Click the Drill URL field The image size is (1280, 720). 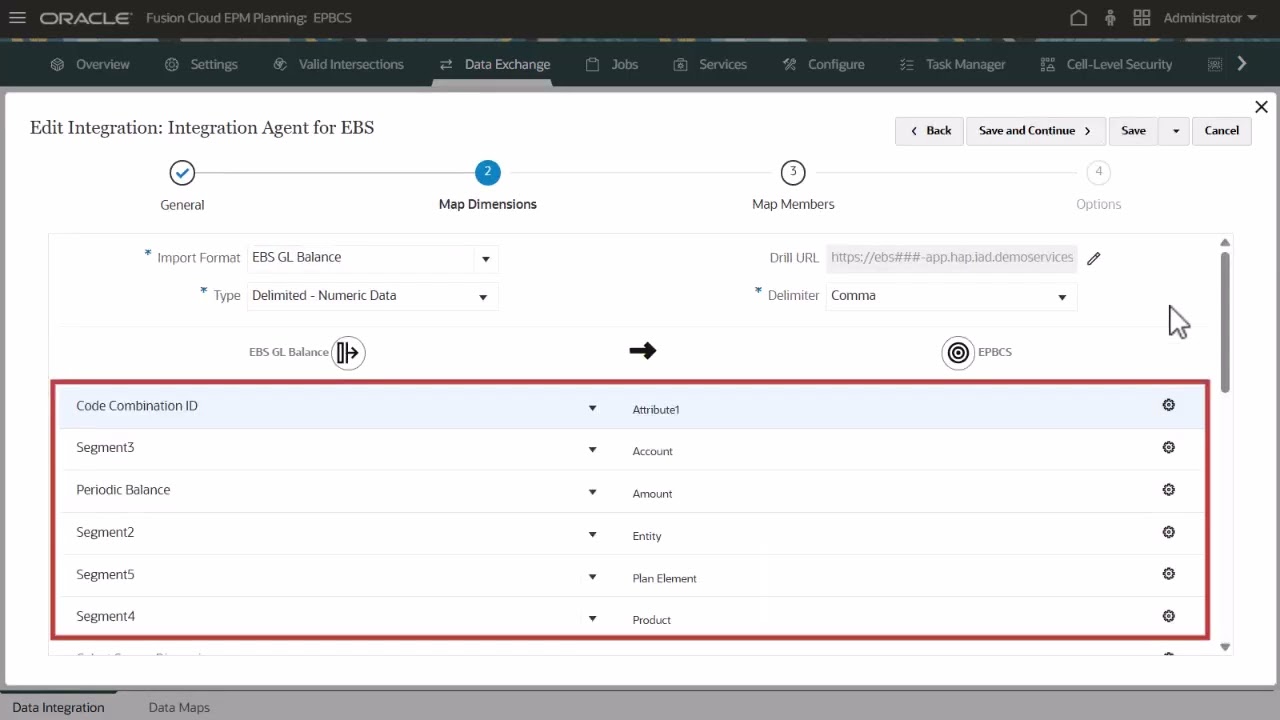[x=951, y=258]
